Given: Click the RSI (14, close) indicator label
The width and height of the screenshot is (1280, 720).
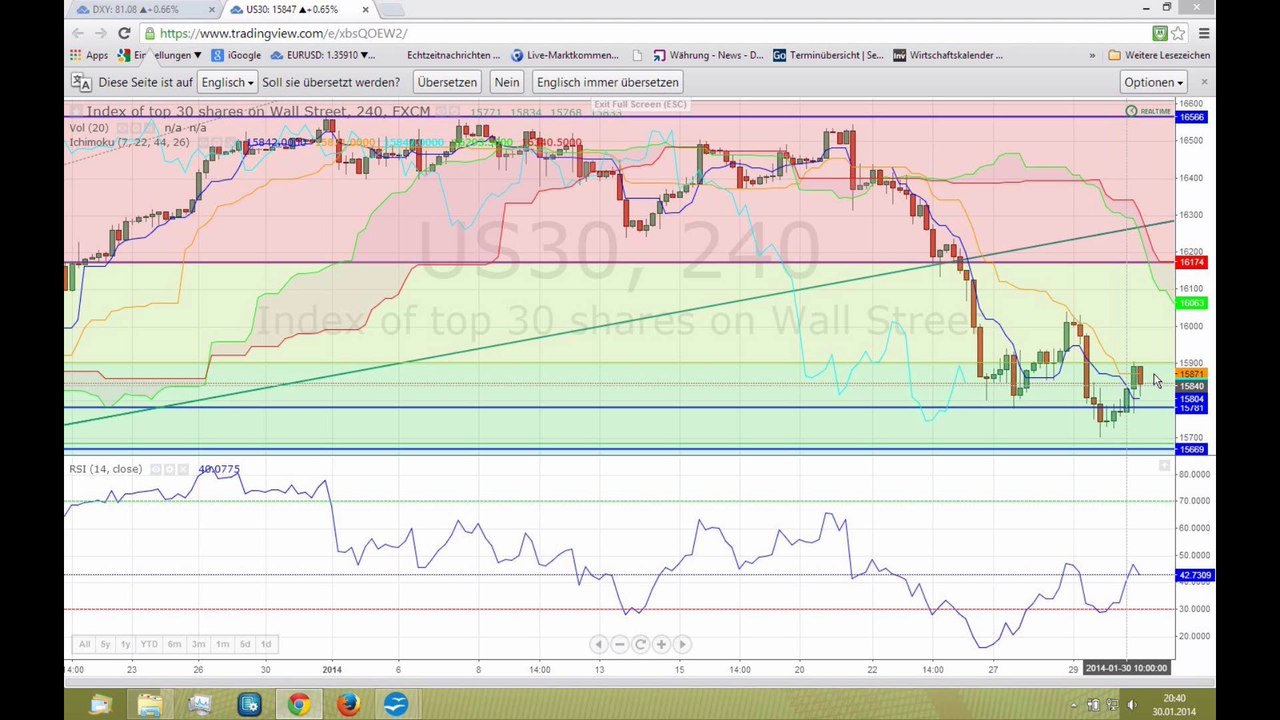Looking at the screenshot, I should [x=105, y=469].
